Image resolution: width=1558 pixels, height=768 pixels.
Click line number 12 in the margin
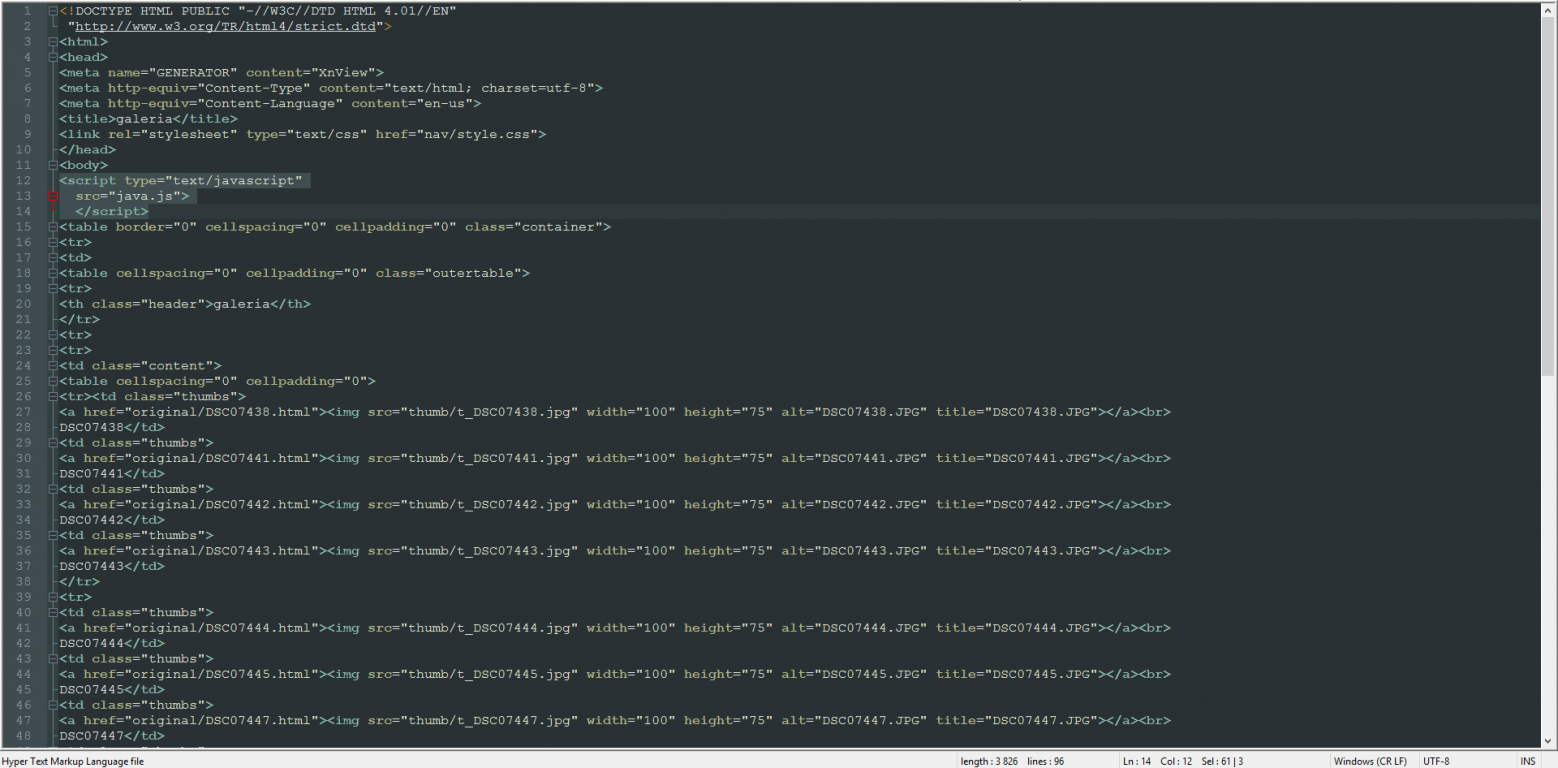coord(24,181)
